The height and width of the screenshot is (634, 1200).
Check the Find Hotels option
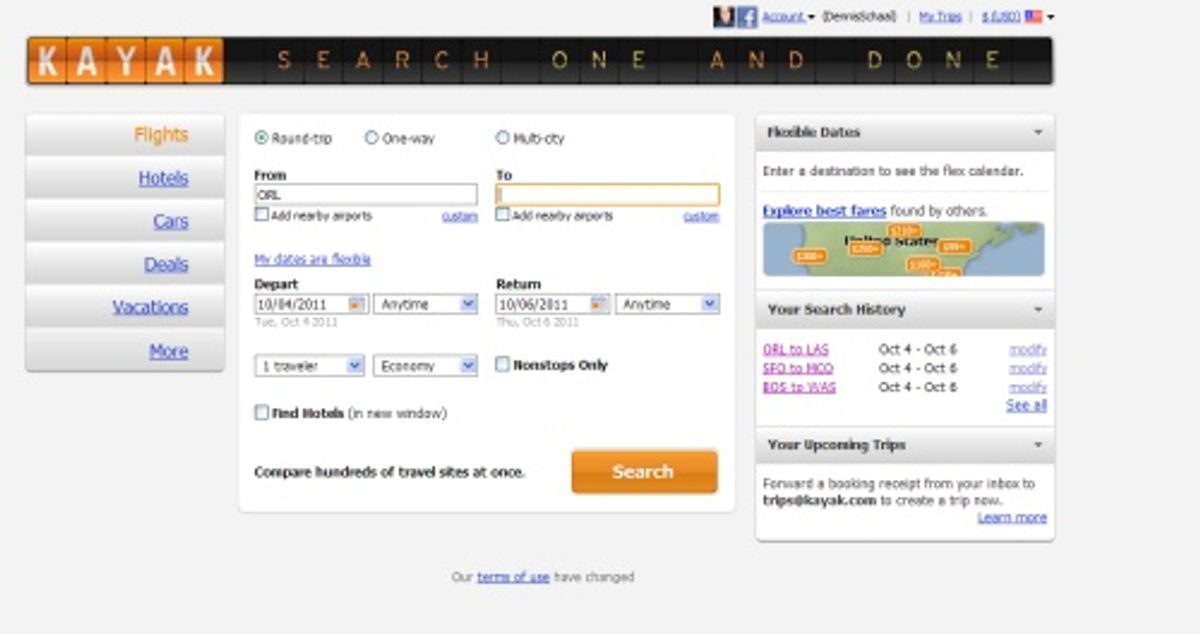click(x=262, y=412)
